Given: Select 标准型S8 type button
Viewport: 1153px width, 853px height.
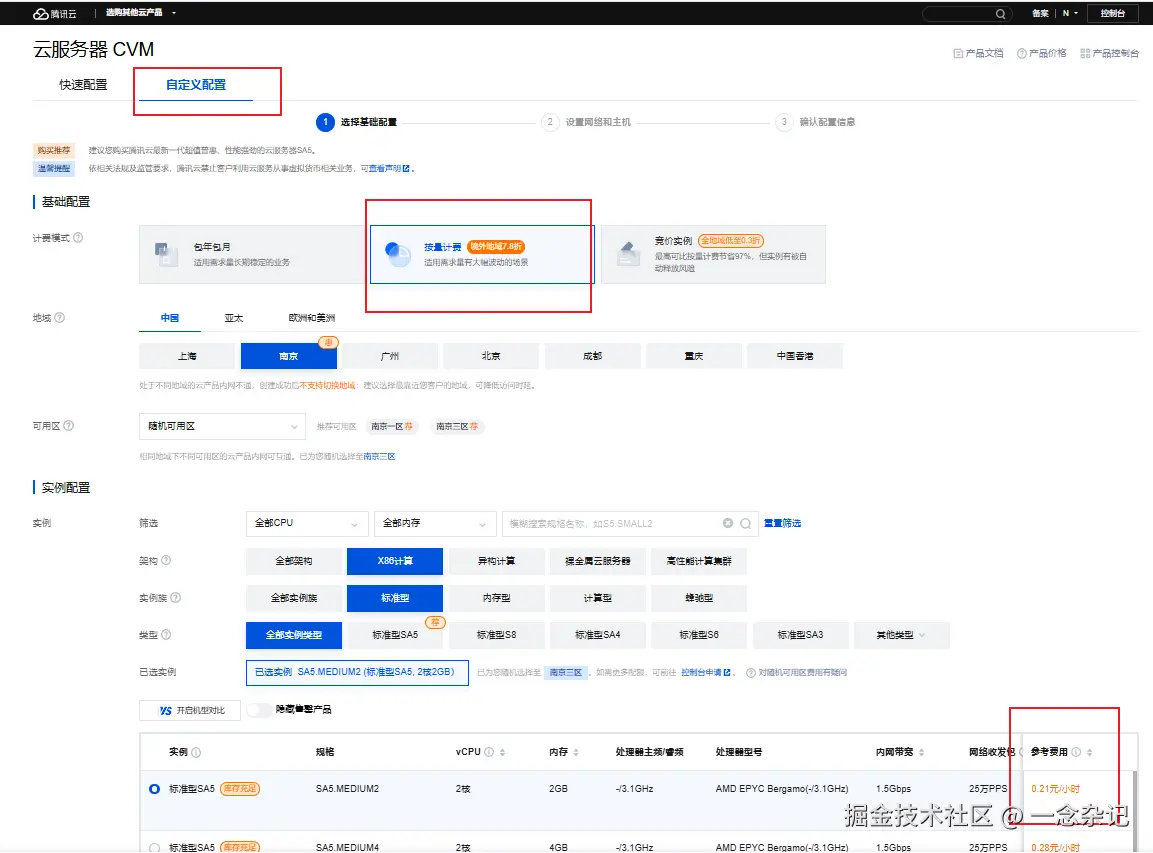Looking at the screenshot, I should pyautogui.click(x=496, y=635).
